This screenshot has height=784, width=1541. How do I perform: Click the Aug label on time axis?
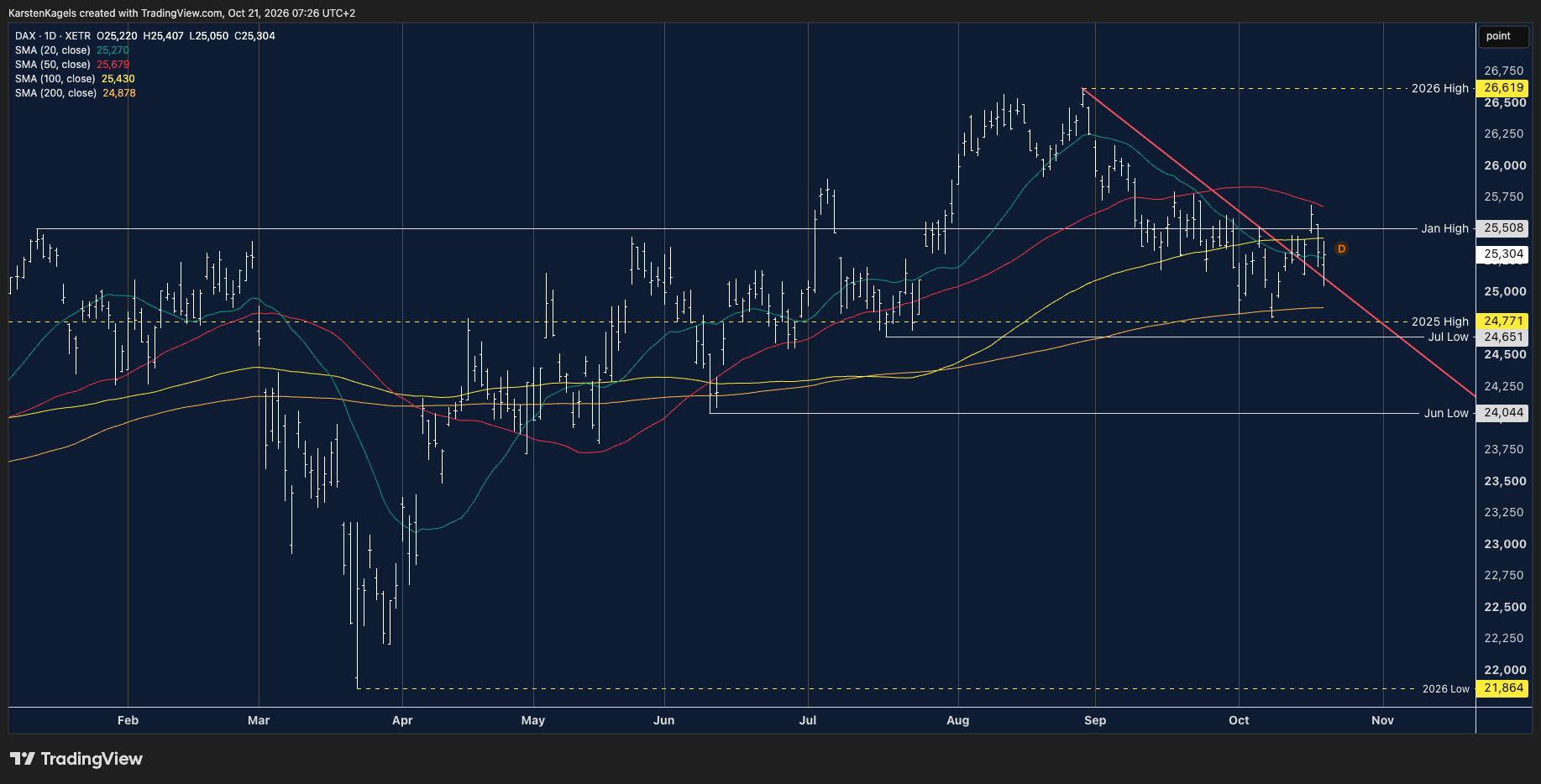coord(958,720)
